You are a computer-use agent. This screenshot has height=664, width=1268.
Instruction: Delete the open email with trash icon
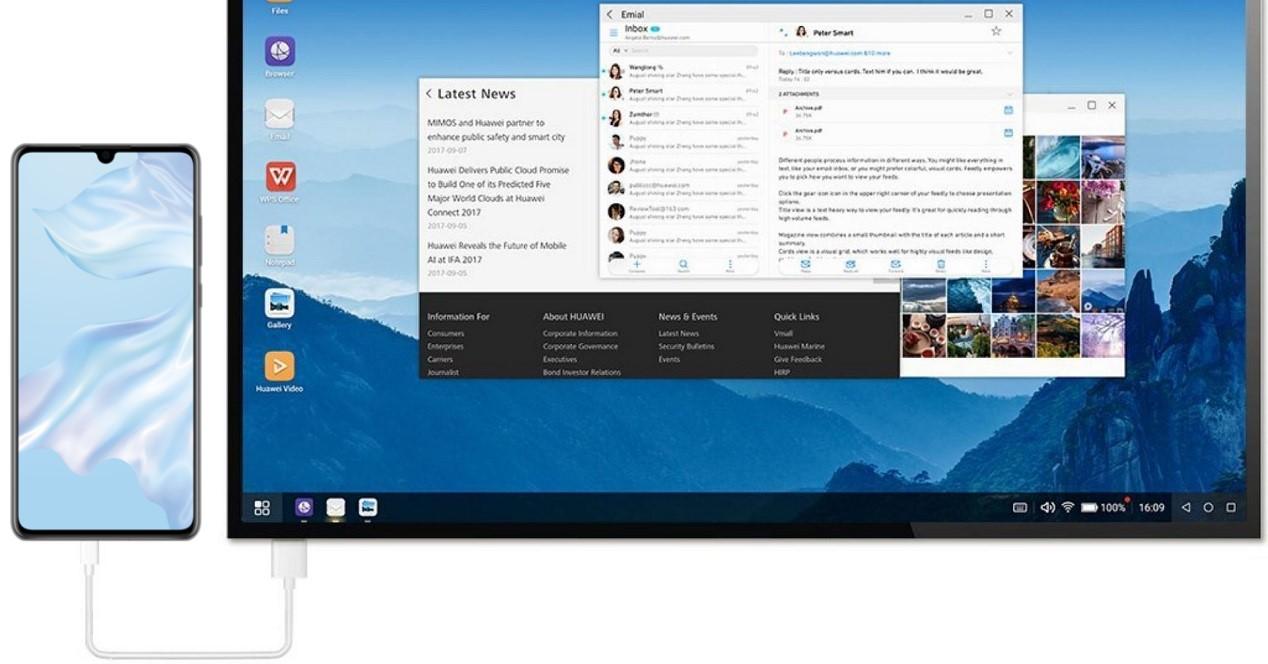[x=941, y=266]
